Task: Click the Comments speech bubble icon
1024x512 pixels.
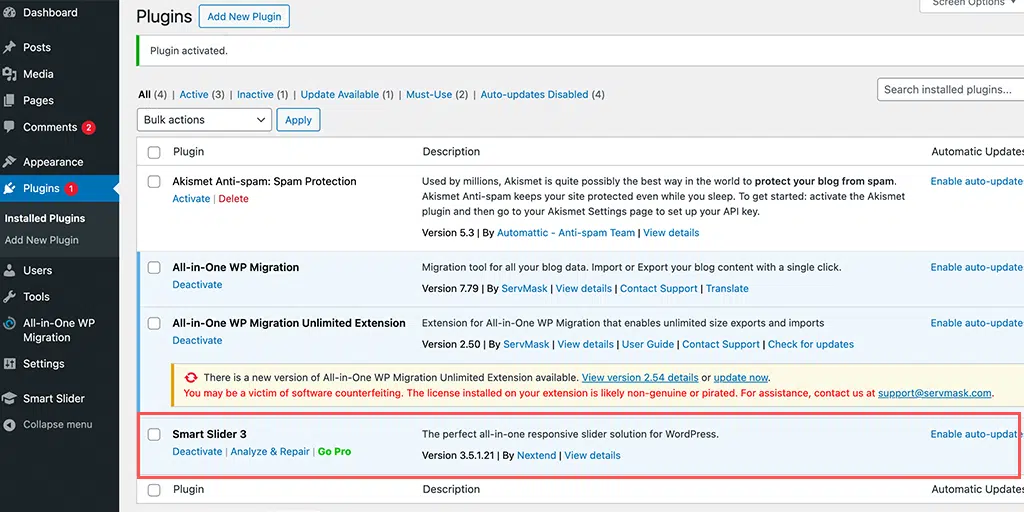Action: (x=8, y=127)
